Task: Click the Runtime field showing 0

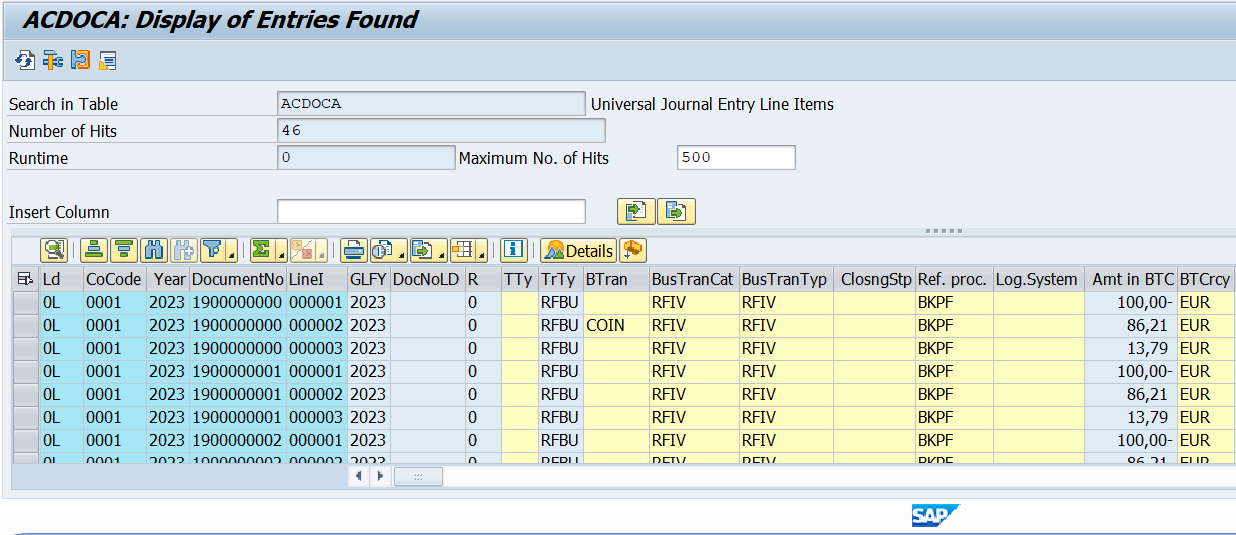Action: pyautogui.click(x=366, y=157)
